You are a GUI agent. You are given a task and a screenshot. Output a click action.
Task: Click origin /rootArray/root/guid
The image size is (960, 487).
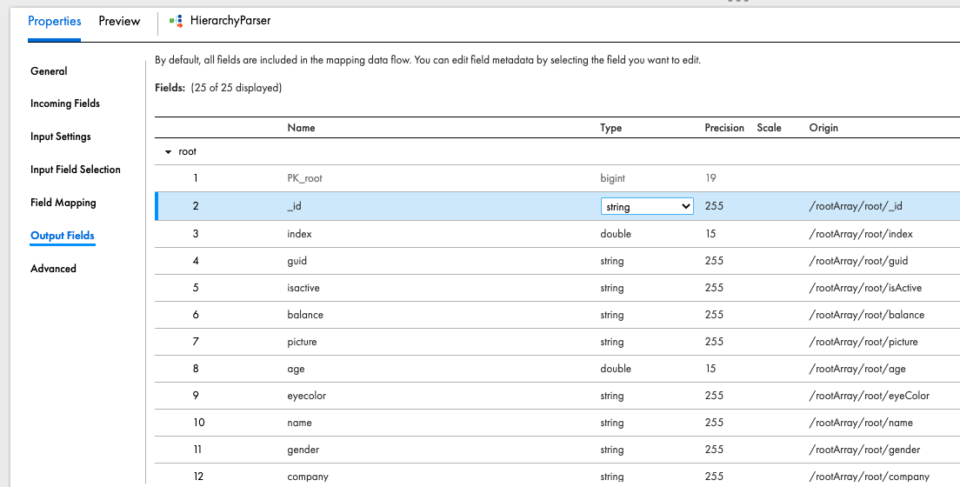[858, 261]
